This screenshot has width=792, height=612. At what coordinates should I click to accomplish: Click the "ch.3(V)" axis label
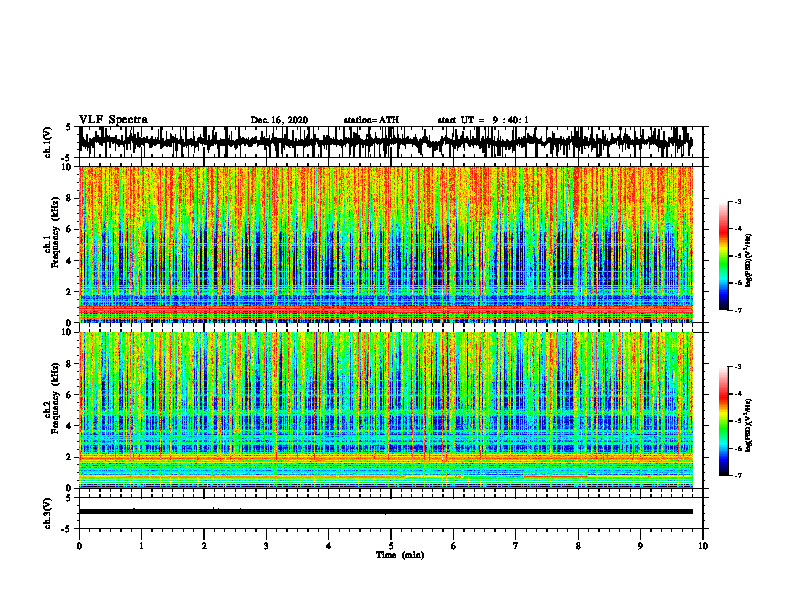pyautogui.click(x=48, y=513)
